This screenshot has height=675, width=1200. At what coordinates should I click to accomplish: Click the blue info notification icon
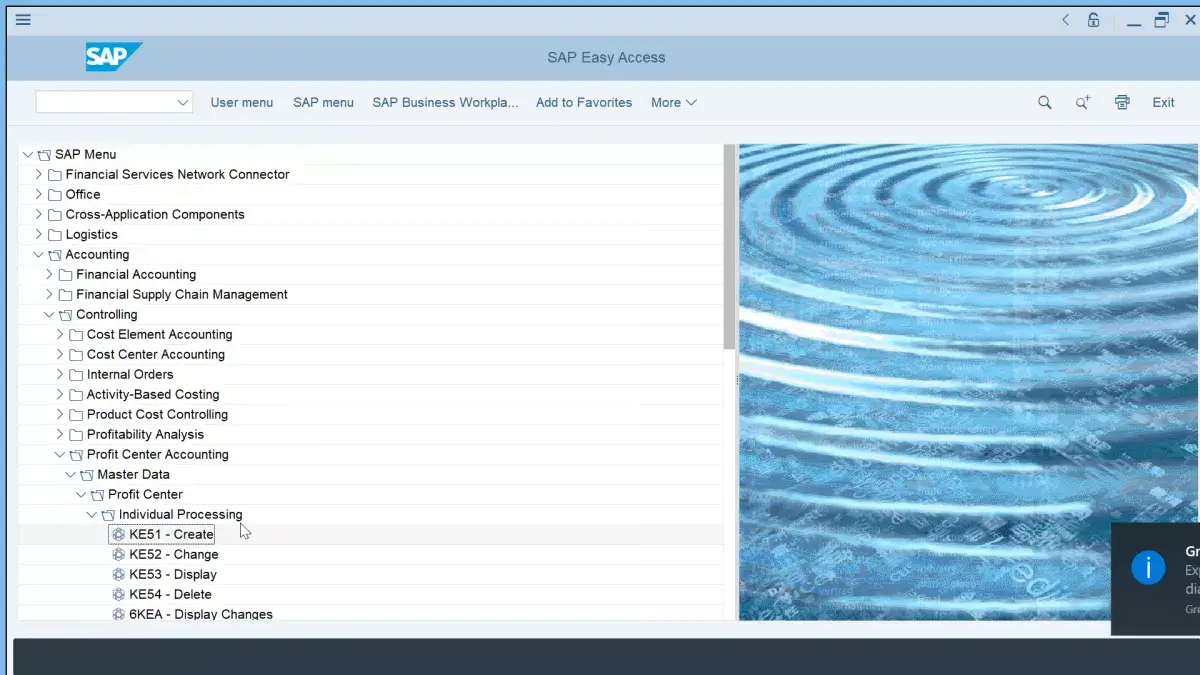[x=1148, y=568]
